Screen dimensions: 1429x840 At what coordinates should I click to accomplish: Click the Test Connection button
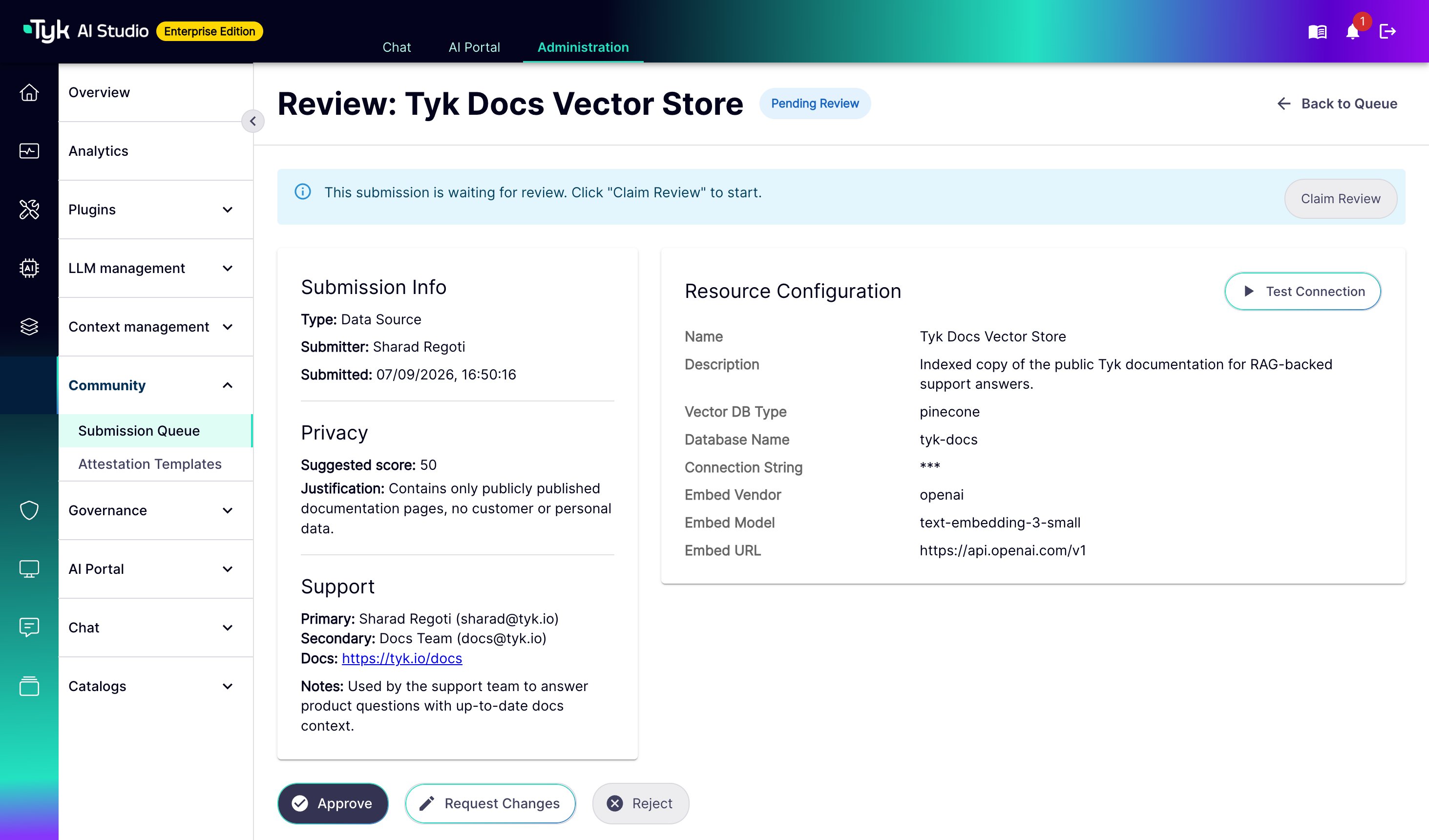click(1303, 291)
